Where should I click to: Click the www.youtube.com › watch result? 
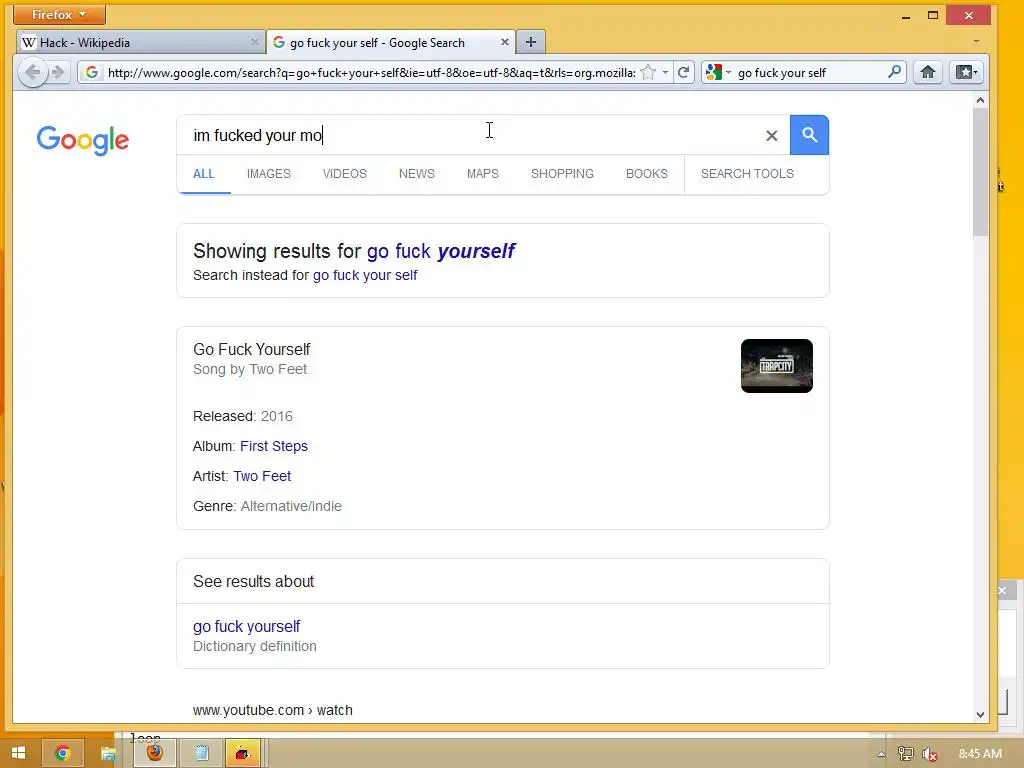pos(272,710)
